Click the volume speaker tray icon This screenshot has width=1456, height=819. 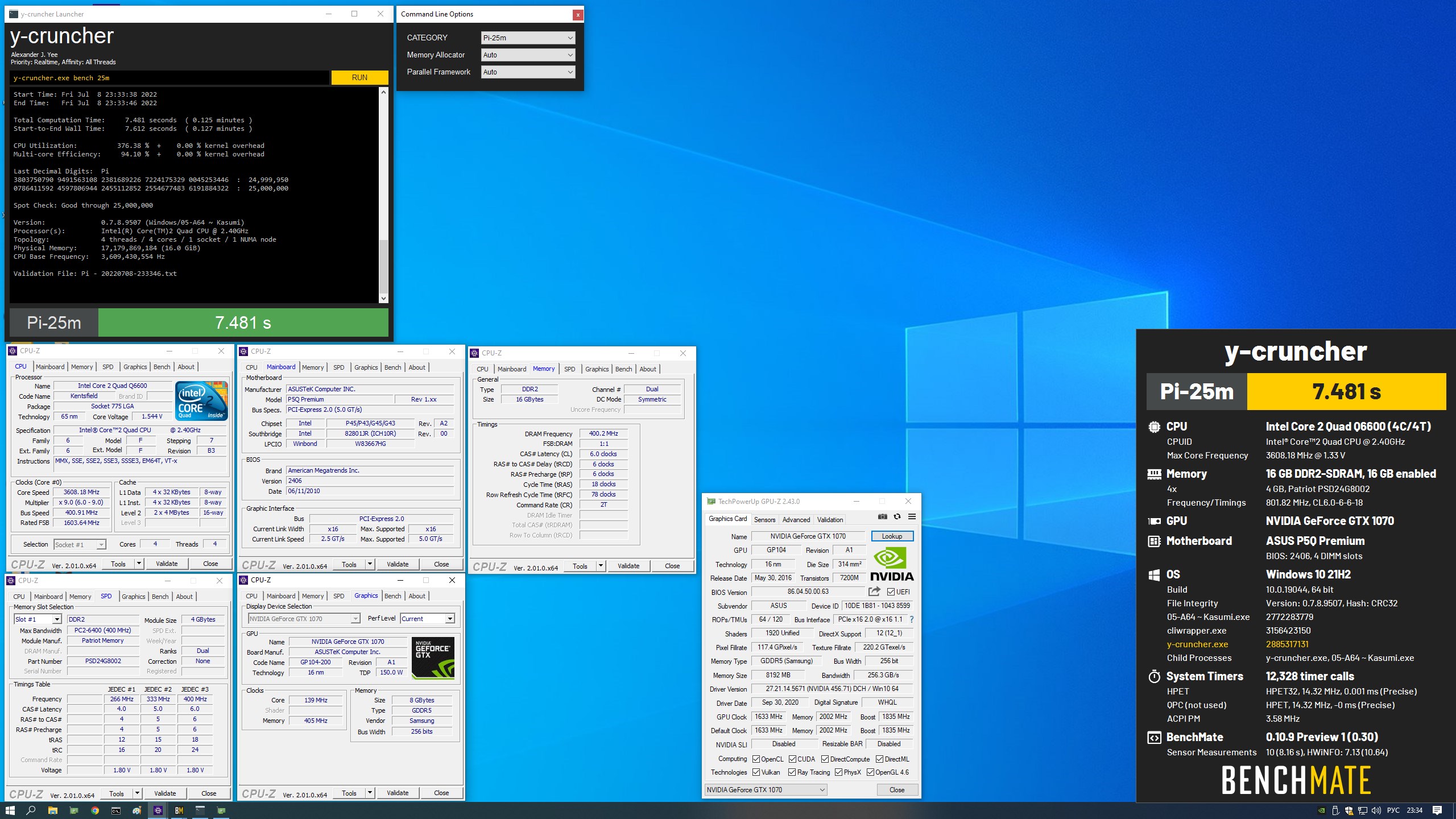(x=1376, y=810)
